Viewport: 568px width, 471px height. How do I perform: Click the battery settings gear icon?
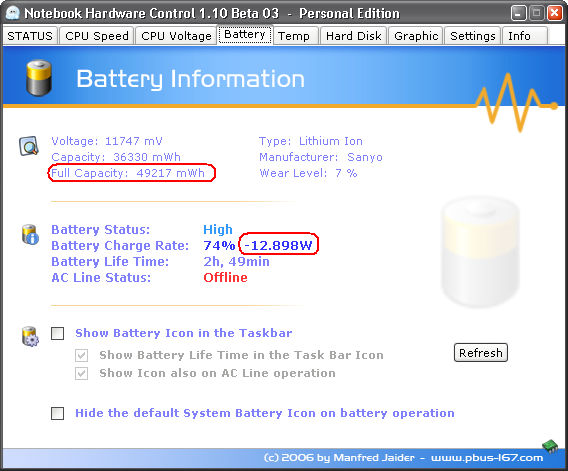tap(30, 337)
